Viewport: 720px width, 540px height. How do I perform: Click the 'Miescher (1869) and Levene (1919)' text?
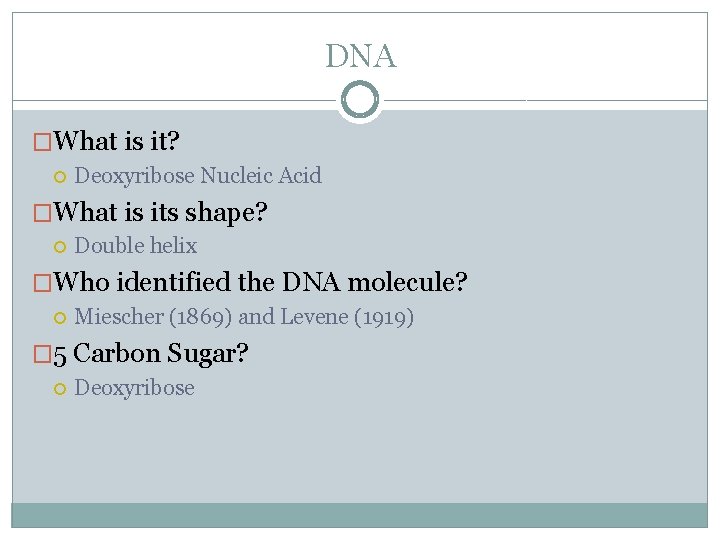click(x=244, y=317)
